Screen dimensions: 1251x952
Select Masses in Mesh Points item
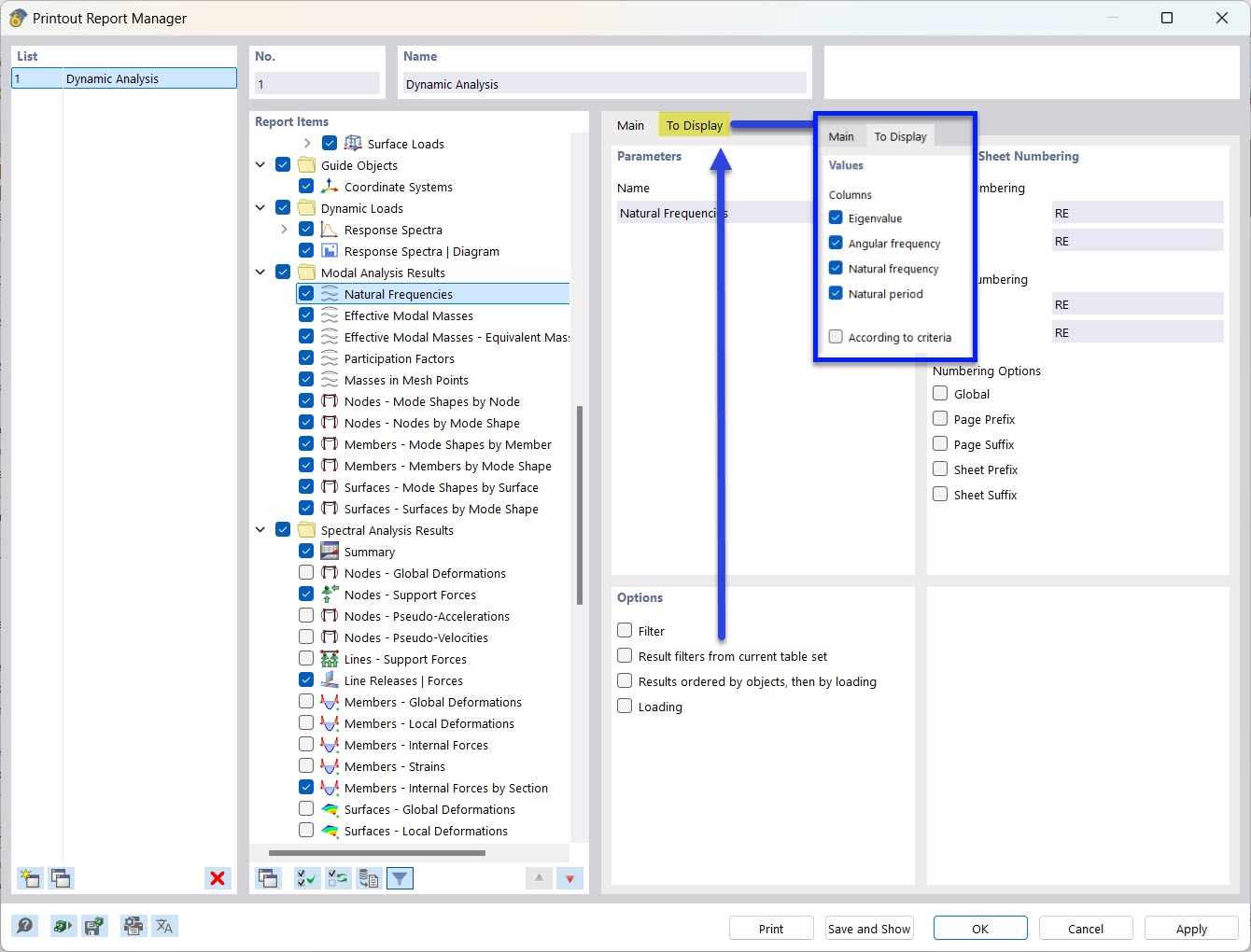(x=406, y=380)
